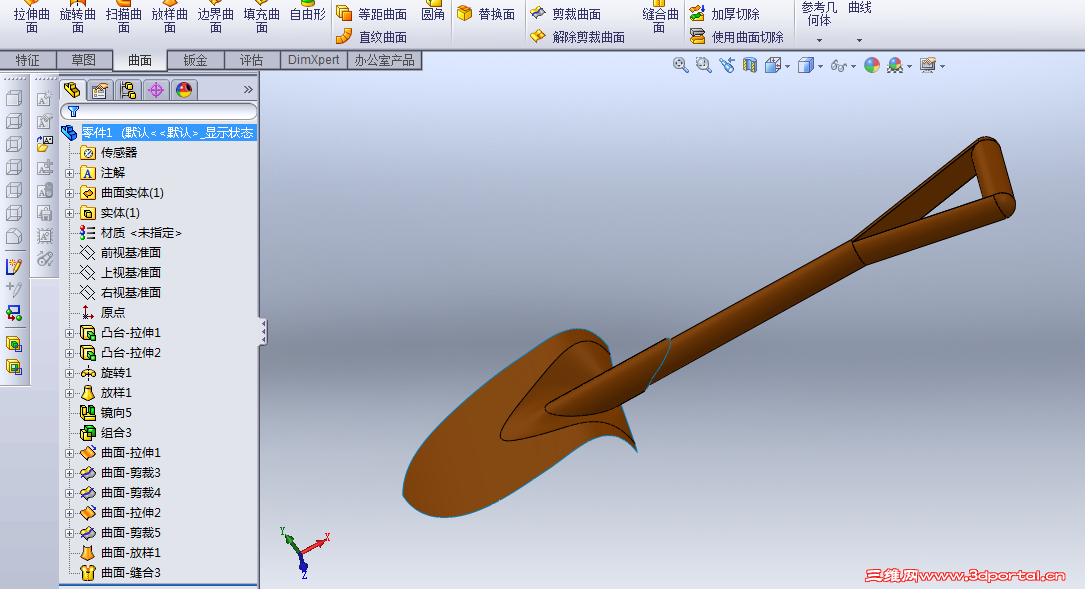Image resolution: width=1085 pixels, height=589 pixels.
Task: Click the Zoom to Fit view icon
Action: pyautogui.click(x=681, y=66)
